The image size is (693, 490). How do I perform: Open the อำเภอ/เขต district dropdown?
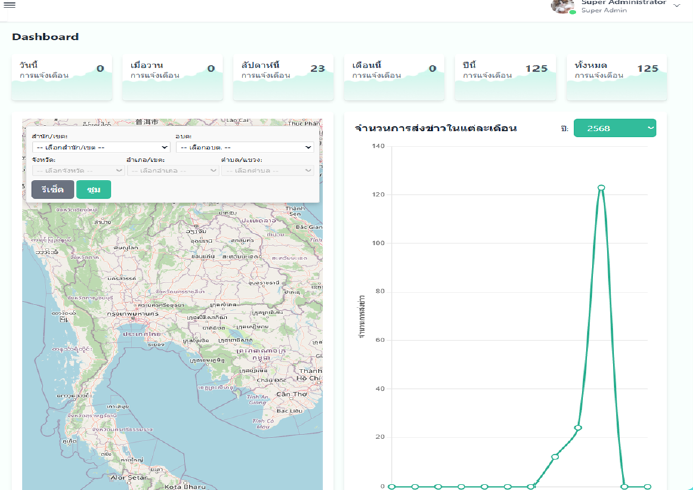[172, 171]
